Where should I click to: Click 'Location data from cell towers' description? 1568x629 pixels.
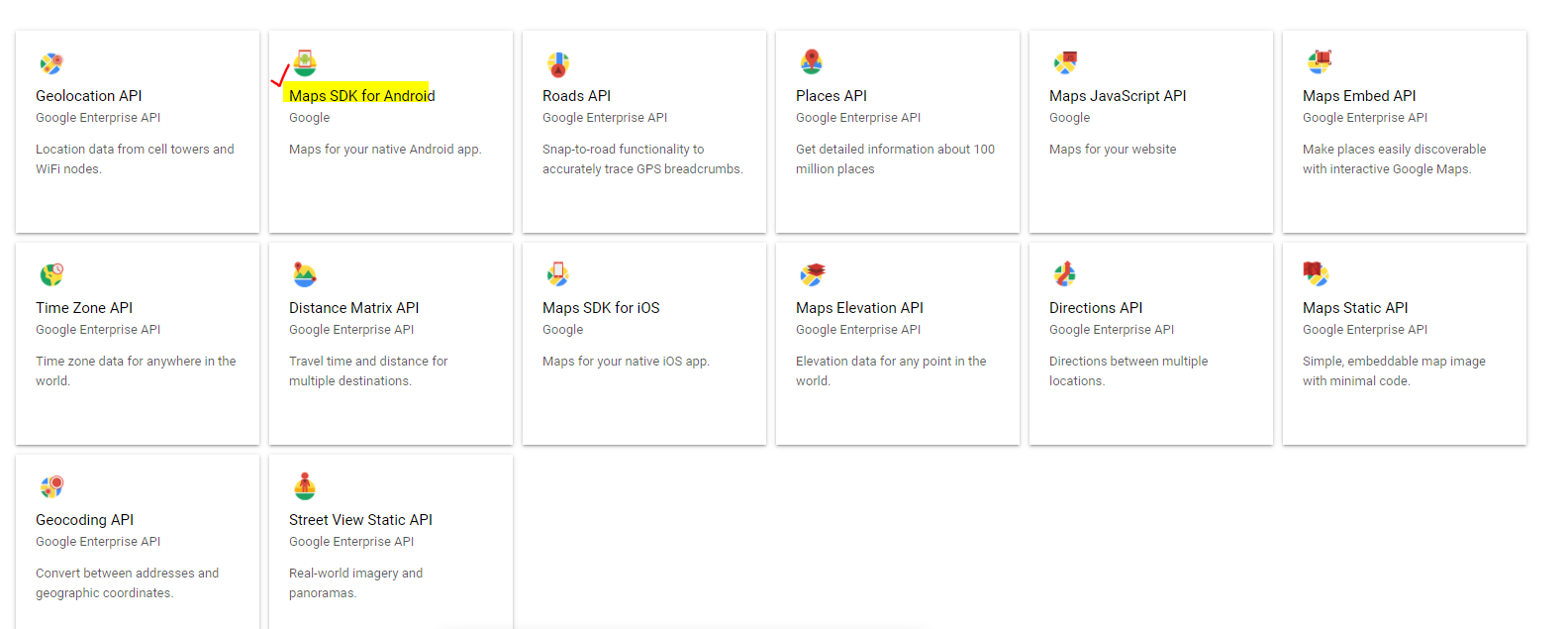(135, 159)
